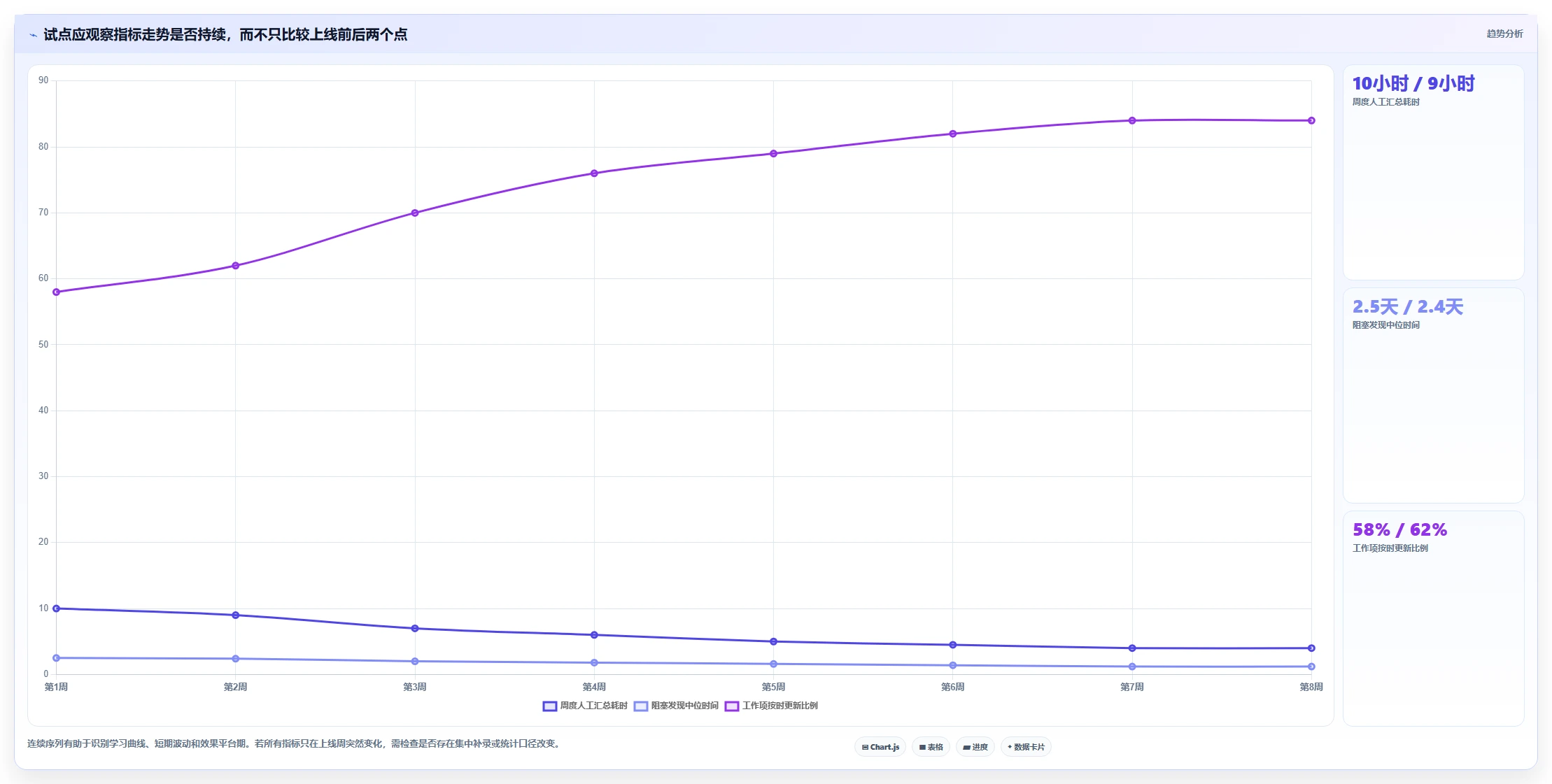
Task: Click the 90 y-axis tick label
Action: click(43, 80)
